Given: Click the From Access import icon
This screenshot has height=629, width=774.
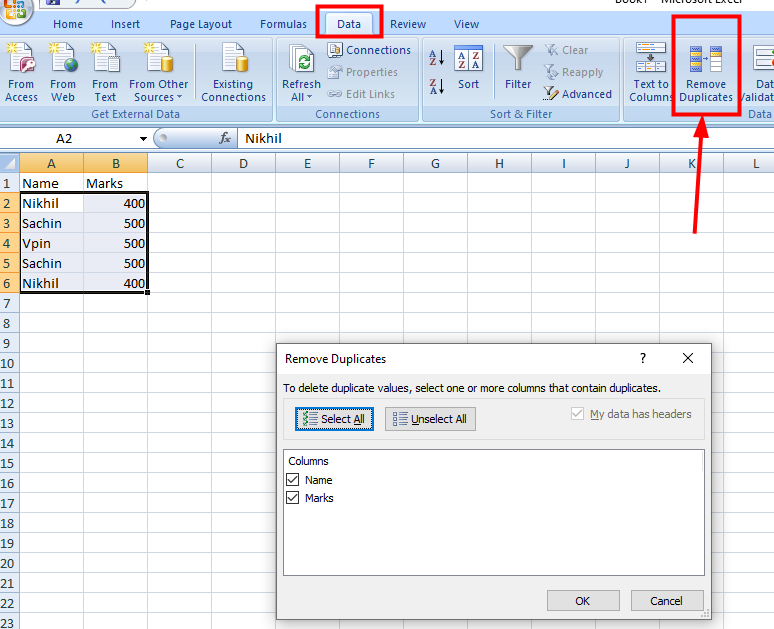Looking at the screenshot, I should 21,72.
